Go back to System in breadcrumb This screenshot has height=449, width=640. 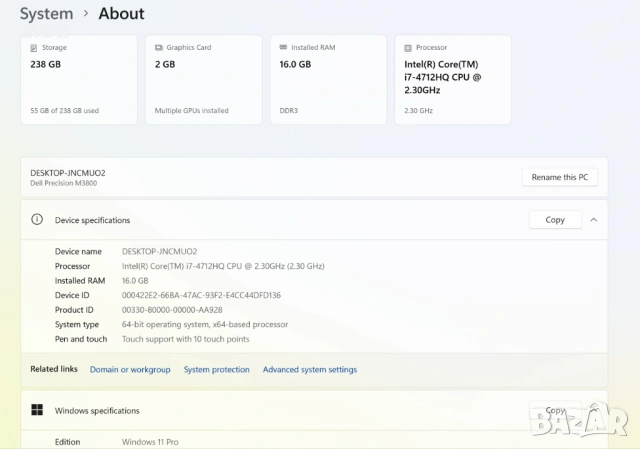[47, 13]
